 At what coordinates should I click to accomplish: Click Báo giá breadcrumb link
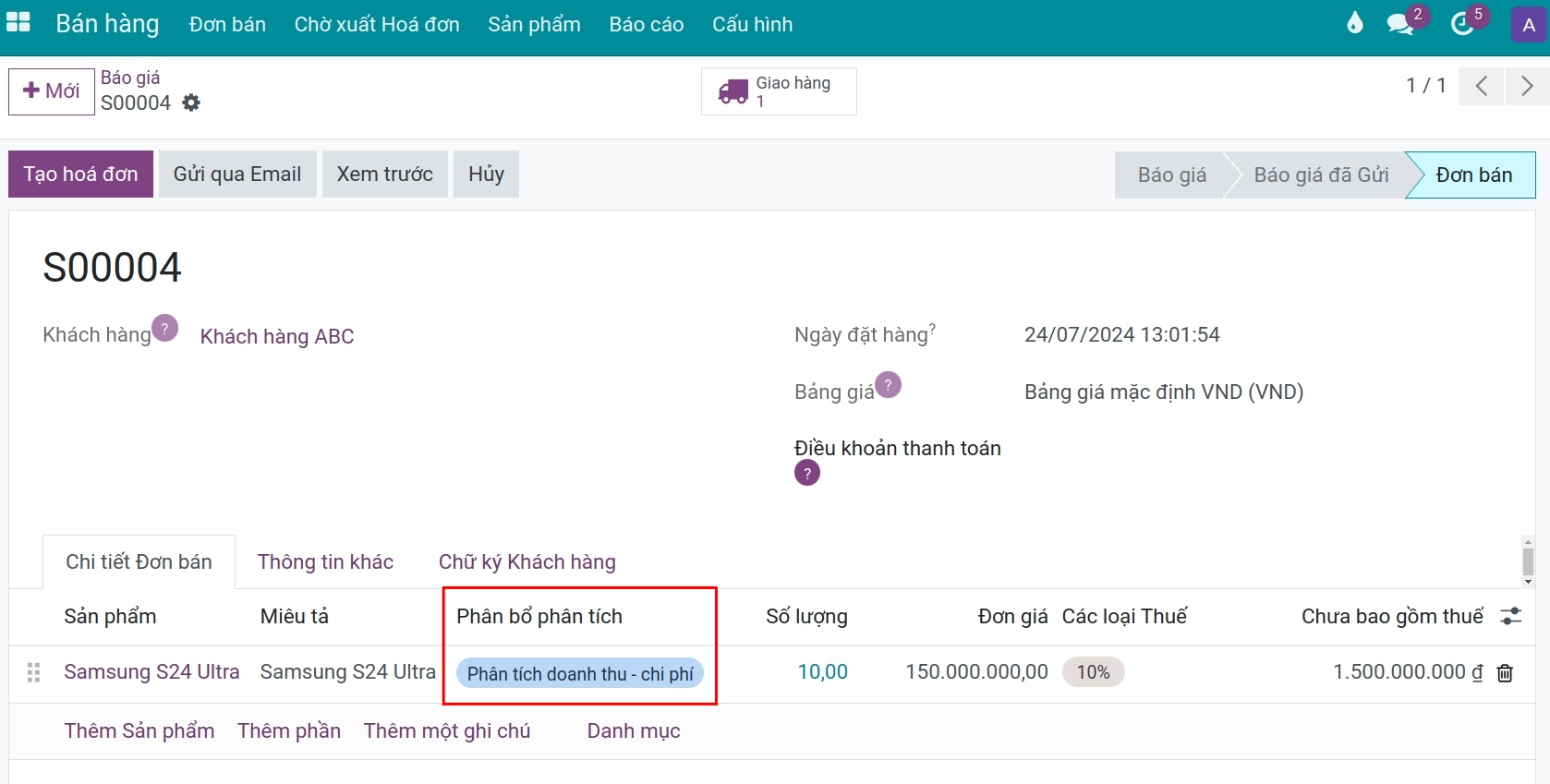tap(130, 78)
